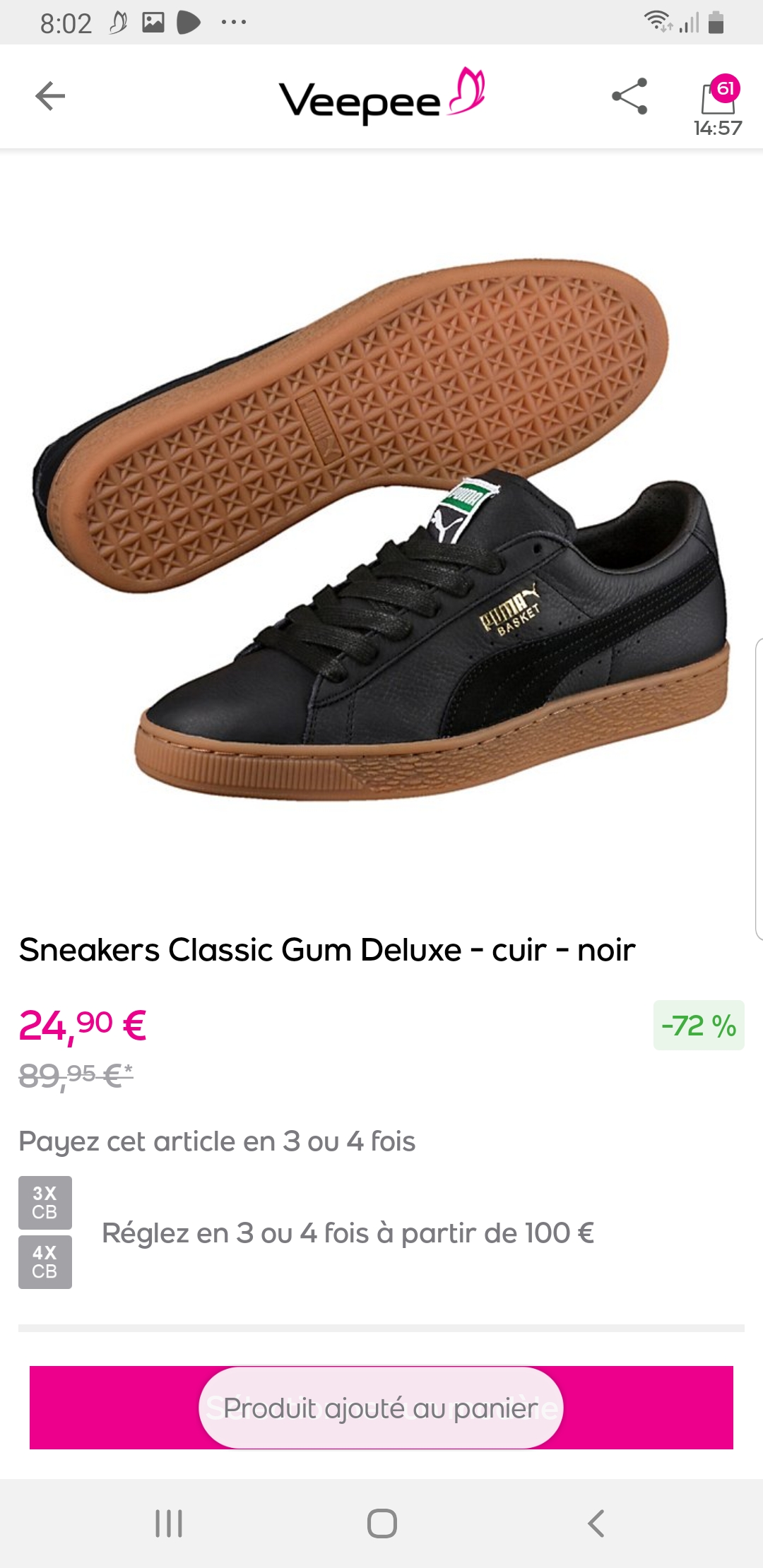This screenshot has width=763, height=1568.
Task: Tap the -72 % discount badge
Action: tap(699, 1025)
